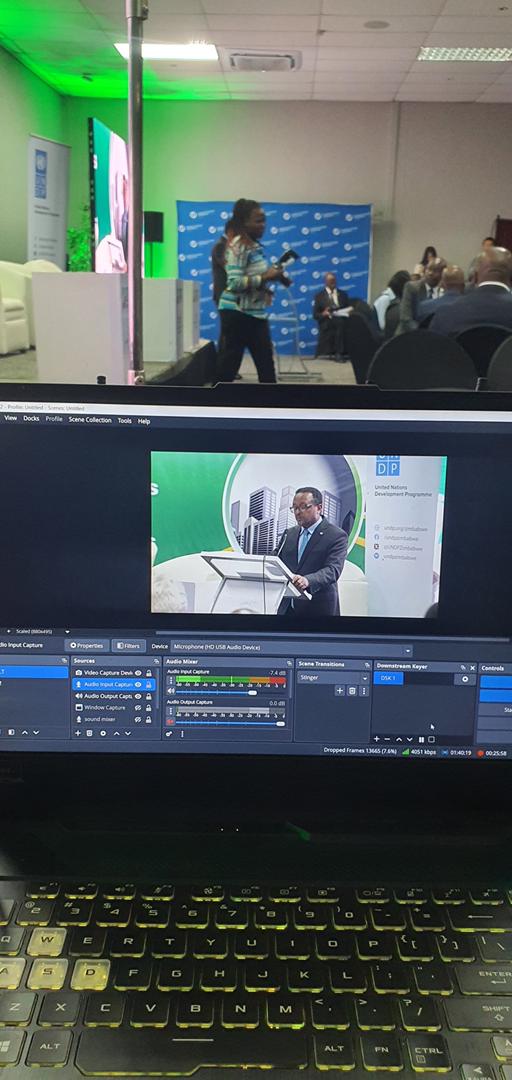
Task: Move the scene up using the Scenes toolbar arrow
Action: pos(24,732)
